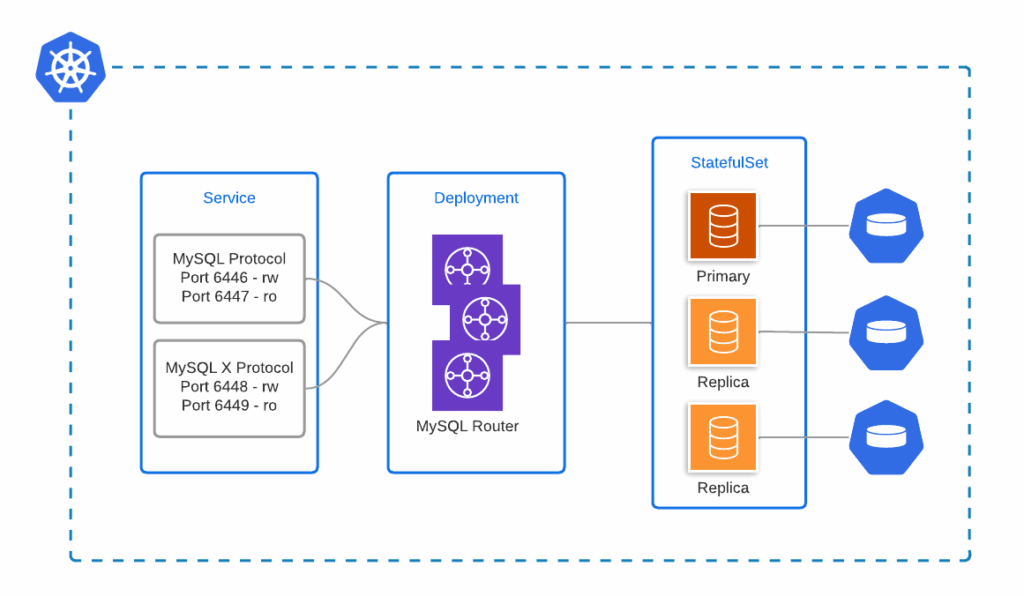Click the middle blue node heptagon icon
This screenshot has height=596, width=1024.
(x=886, y=333)
